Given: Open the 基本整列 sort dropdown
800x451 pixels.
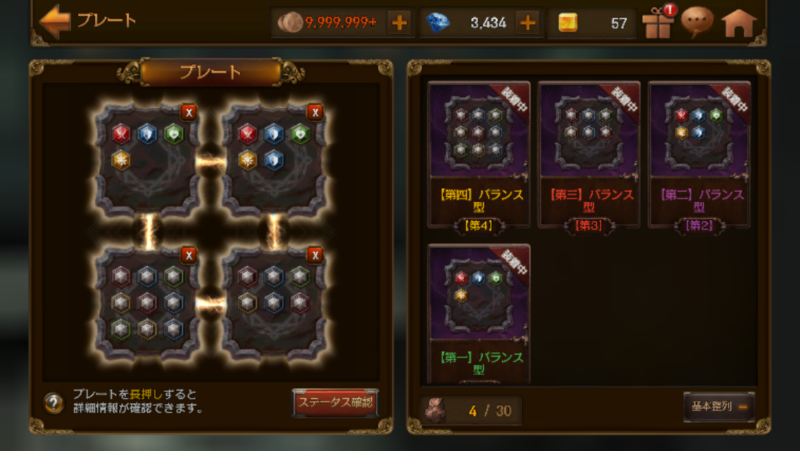Looking at the screenshot, I should click(x=719, y=407).
